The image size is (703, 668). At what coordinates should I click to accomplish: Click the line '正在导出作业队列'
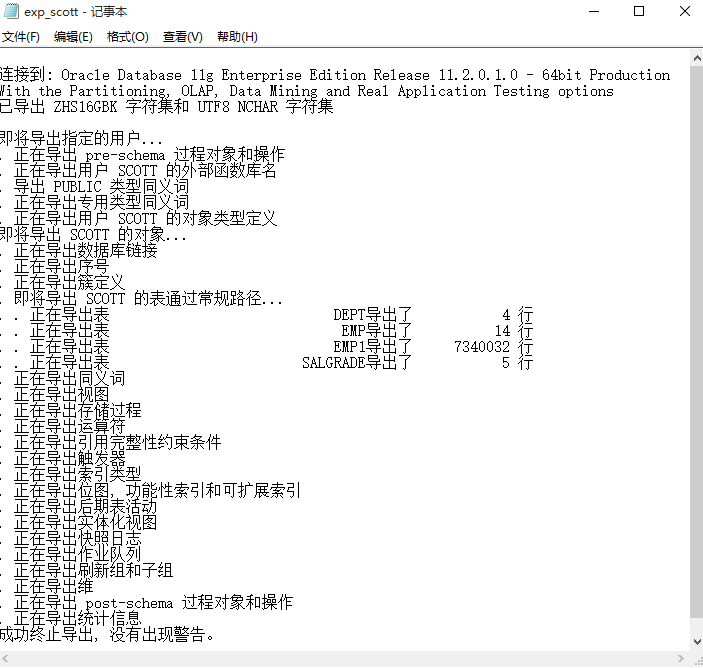point(78,555)
